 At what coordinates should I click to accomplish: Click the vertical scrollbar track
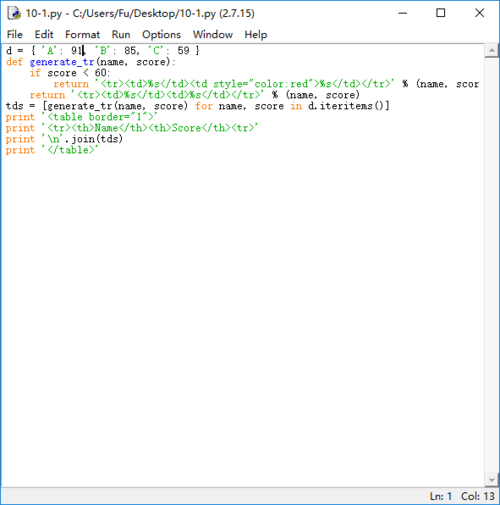point(492,265)
